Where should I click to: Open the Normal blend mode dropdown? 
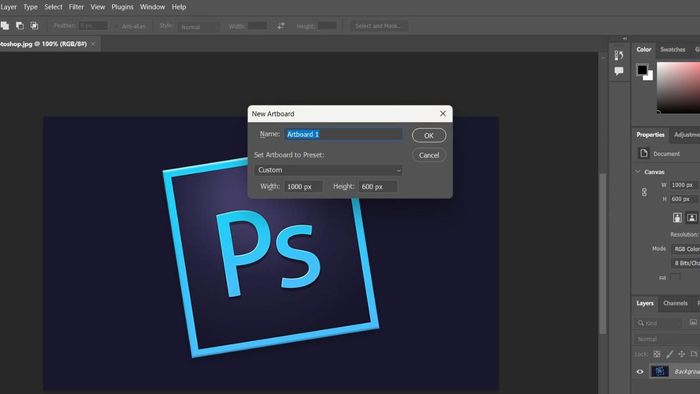point(667,339)
